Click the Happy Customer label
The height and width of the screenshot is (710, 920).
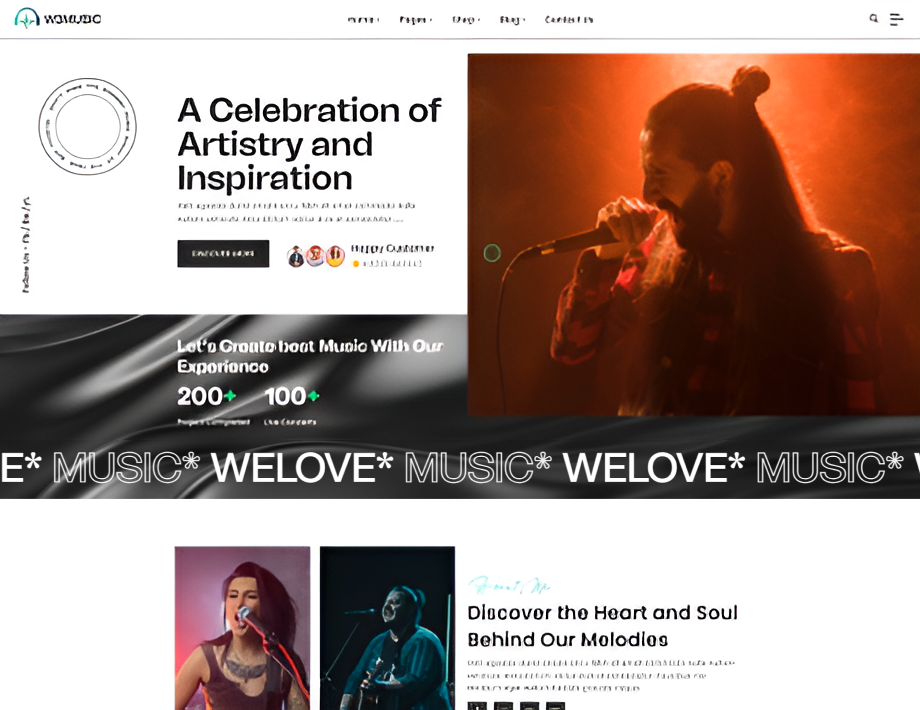(392, 248)
